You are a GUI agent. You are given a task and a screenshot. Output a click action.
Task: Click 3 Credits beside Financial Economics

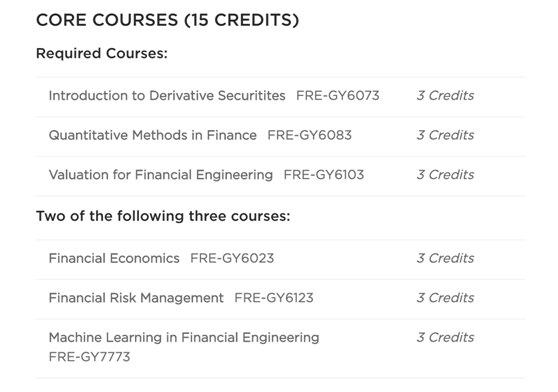[445, 258]
